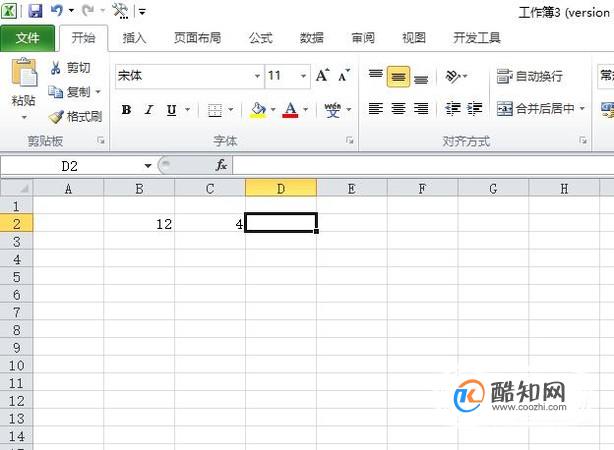Select cell containing 12
The image size is (614, 450).
(139, 224)
